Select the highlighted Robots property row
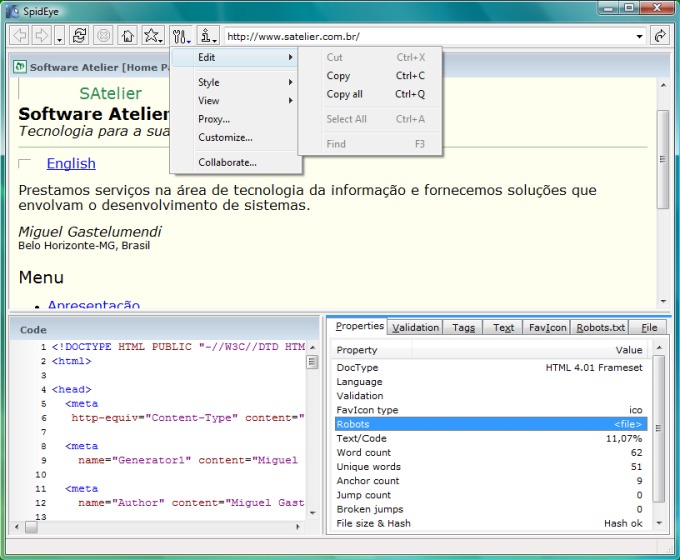This screenshot has width=680, height=560. pyautogui.click(x=491, y=424)
